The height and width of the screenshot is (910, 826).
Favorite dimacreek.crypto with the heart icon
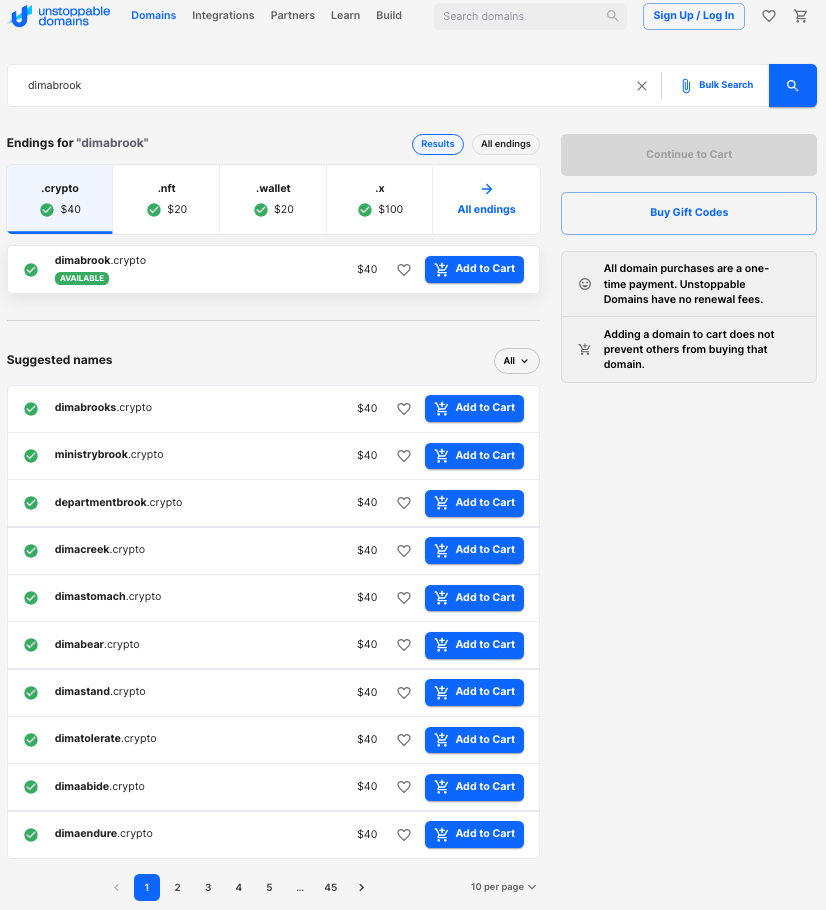point(404,550)
